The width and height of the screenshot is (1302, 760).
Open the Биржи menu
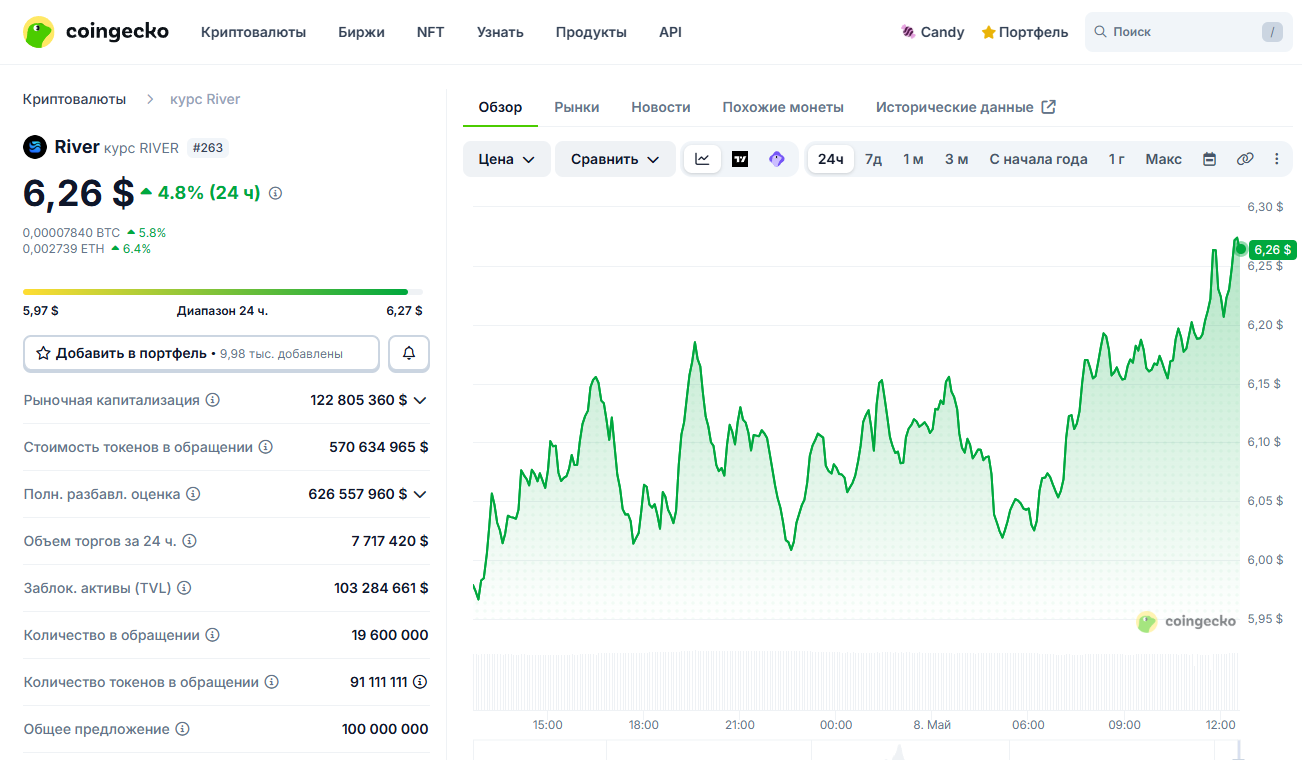point(362,32)
